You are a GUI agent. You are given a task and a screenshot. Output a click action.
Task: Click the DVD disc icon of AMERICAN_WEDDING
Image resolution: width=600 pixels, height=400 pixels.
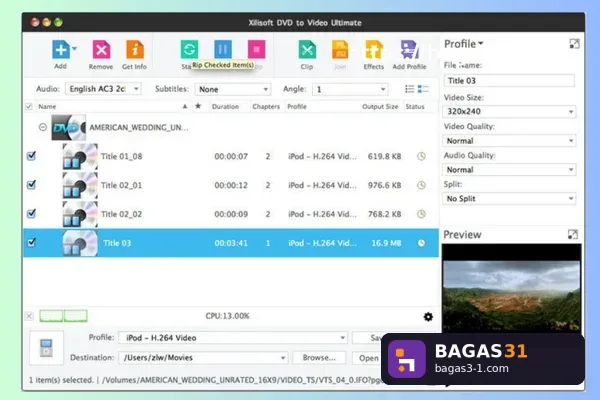coord(68,127)
